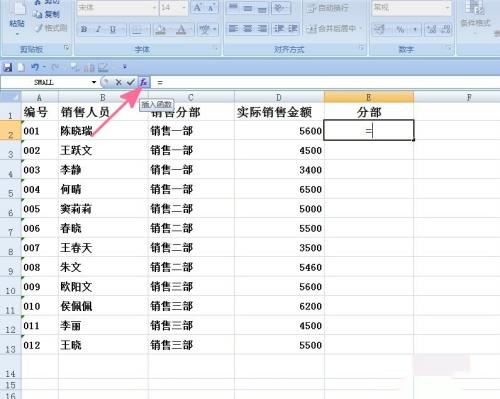Click the Insert Function fx button
This screenshot has height=399, width=500.
[144, 82]
